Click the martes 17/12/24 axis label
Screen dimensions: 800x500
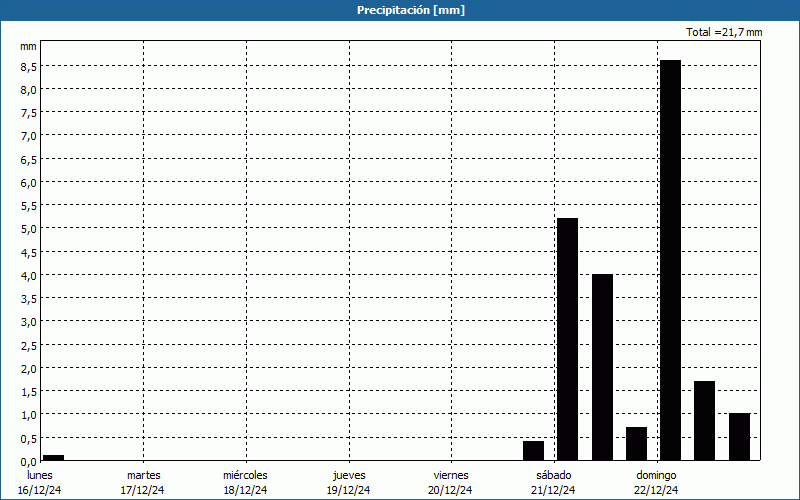point(143,483)
